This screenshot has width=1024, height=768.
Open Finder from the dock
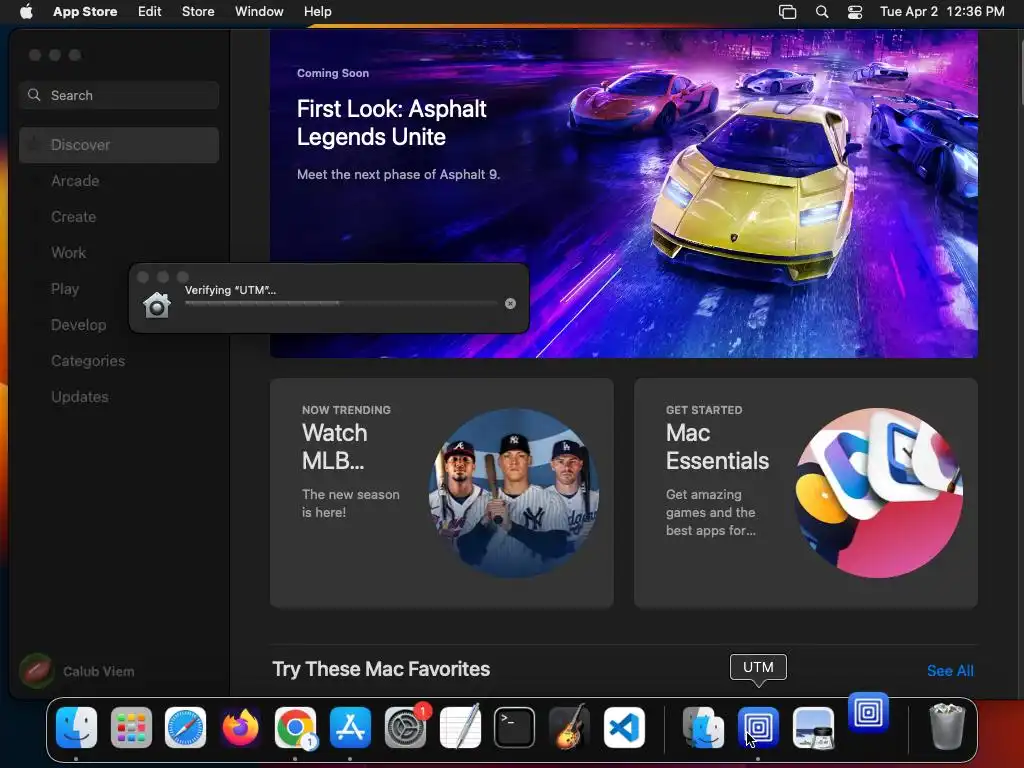(76, 728)
